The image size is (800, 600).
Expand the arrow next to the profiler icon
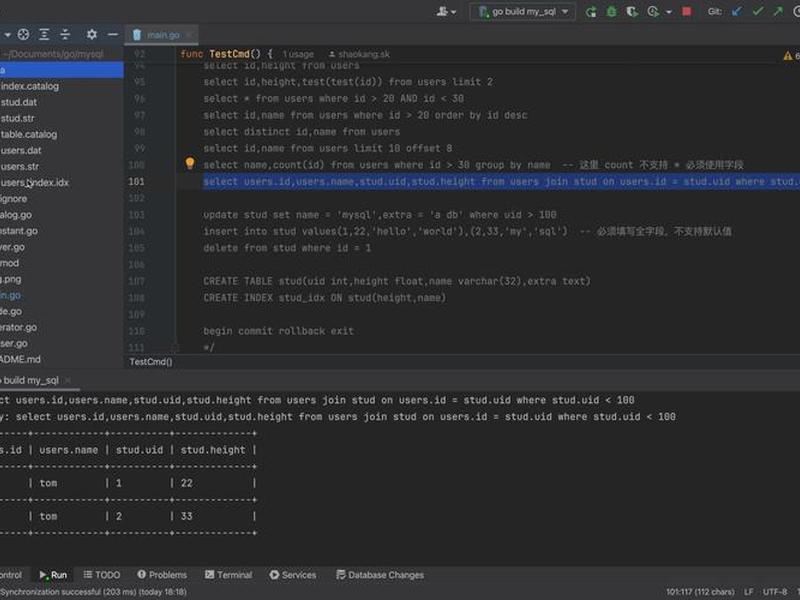(x=668, y=12)
